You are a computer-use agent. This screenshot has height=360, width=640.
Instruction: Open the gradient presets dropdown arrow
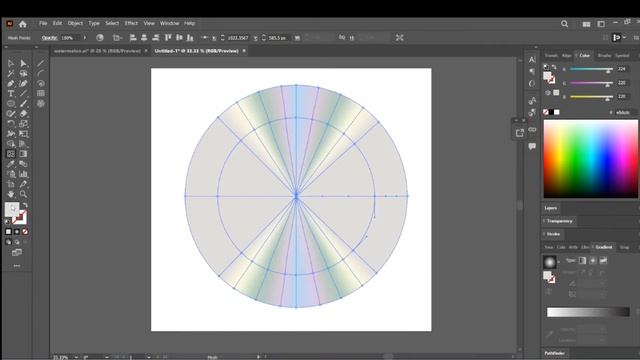pos(559,262)
